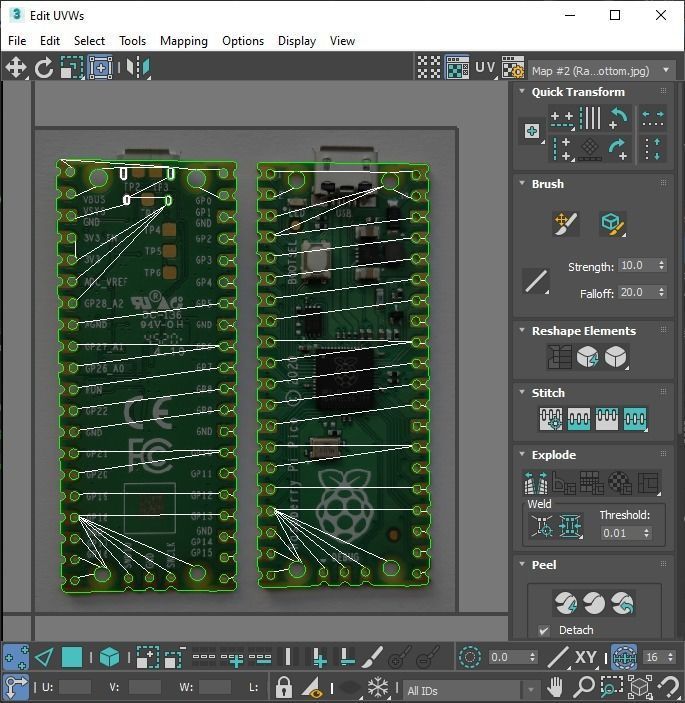Select the Pan view hand tool
The image size is (685, 703).
555,687
